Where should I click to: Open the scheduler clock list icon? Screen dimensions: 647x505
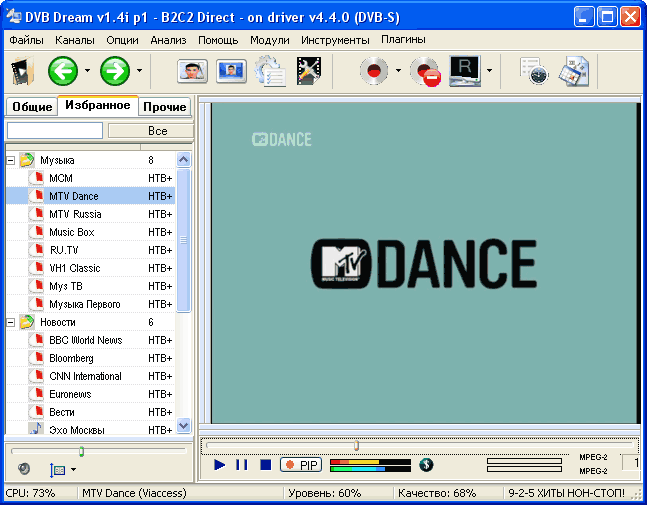point(534,71)
